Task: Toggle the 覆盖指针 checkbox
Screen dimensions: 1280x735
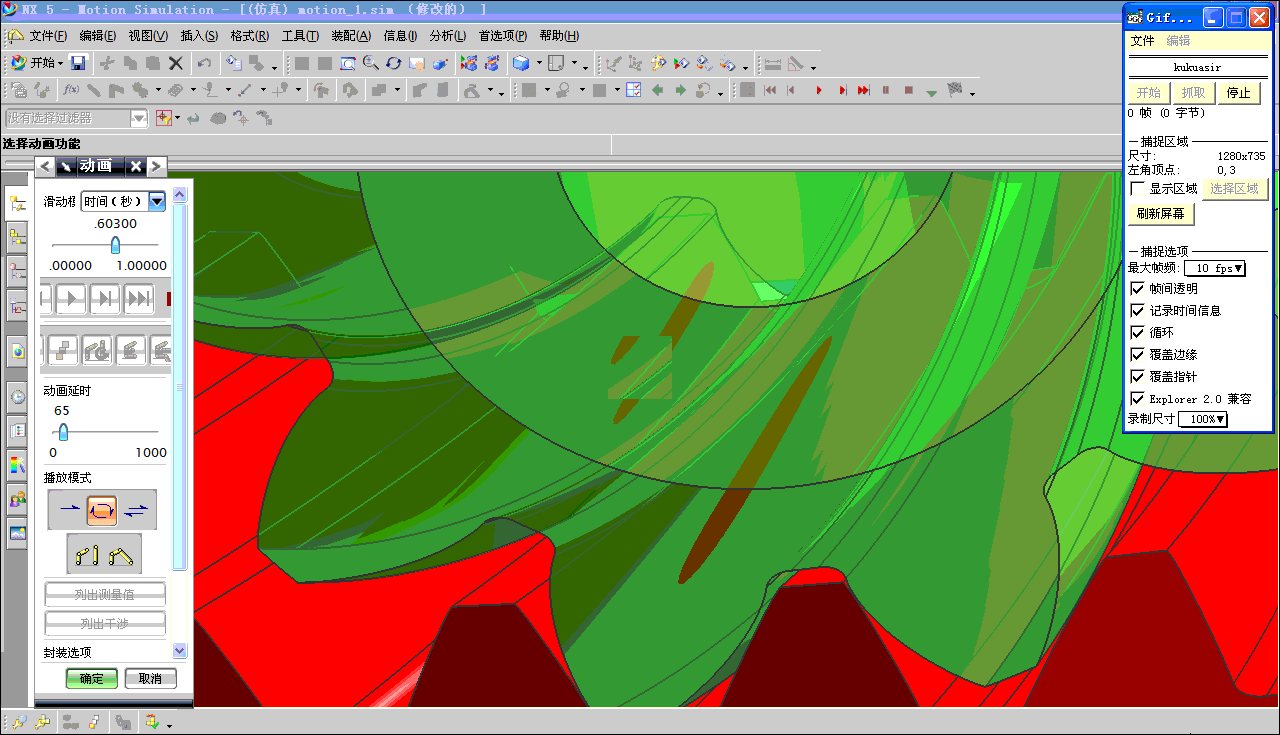Action: click(1137, 376)
